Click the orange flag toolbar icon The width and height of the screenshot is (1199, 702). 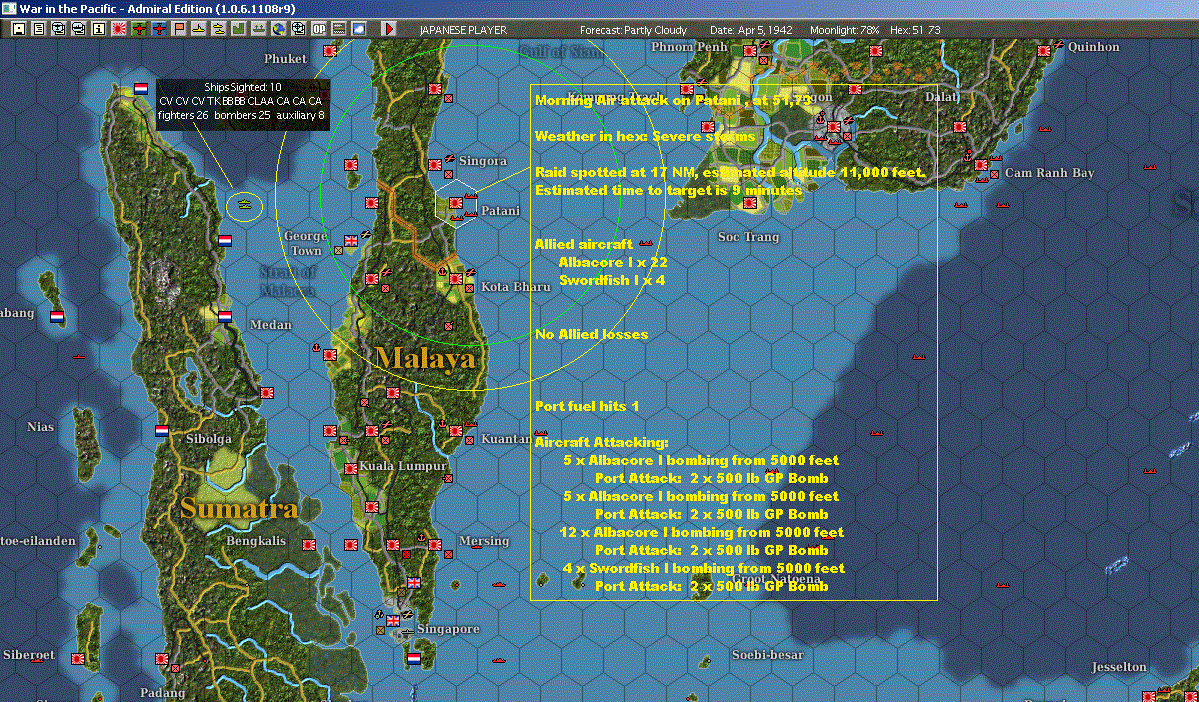tap(179, 29)
